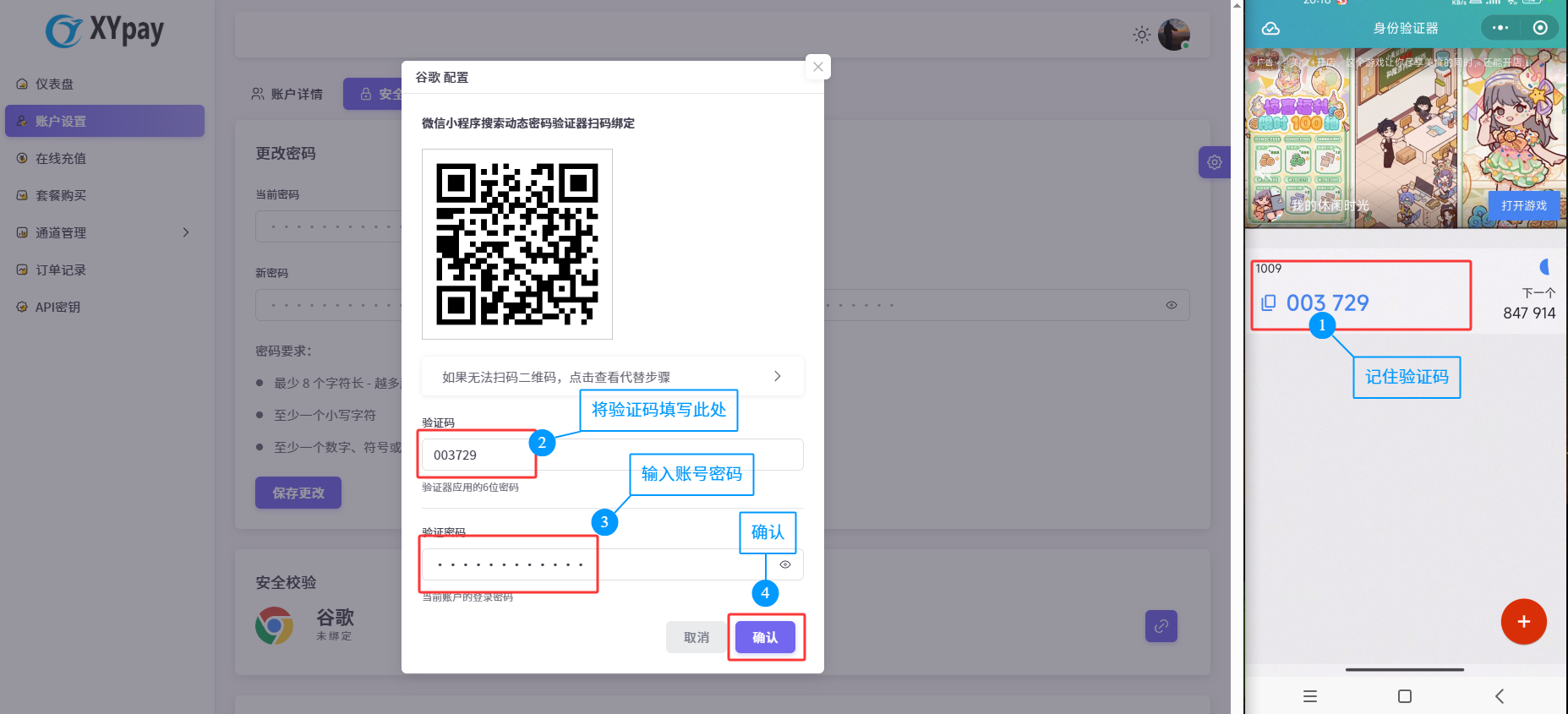Tap the phone back navigation arrow
The width and height of the screenshot is (1568, 714).
[x=1499, y=696]
